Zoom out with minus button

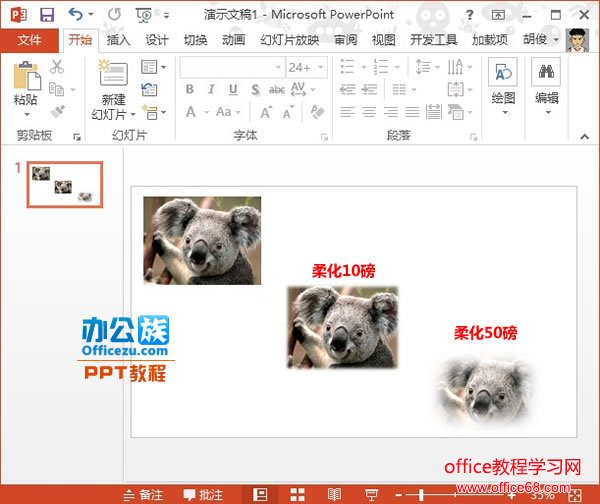point(398,495)
